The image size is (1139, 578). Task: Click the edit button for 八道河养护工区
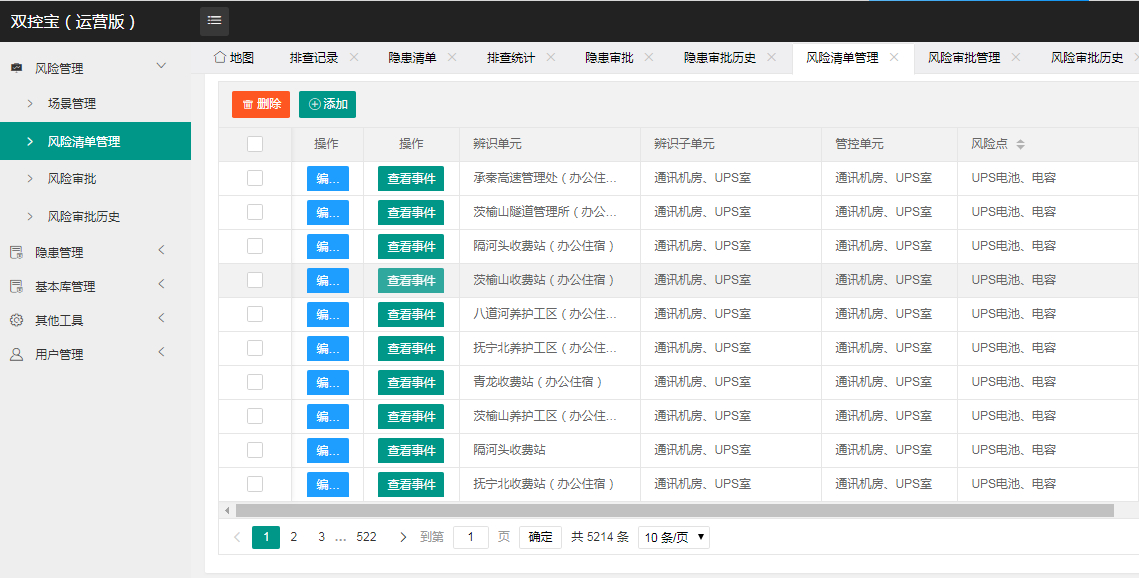pyautogui.click(x=328, y=314)
